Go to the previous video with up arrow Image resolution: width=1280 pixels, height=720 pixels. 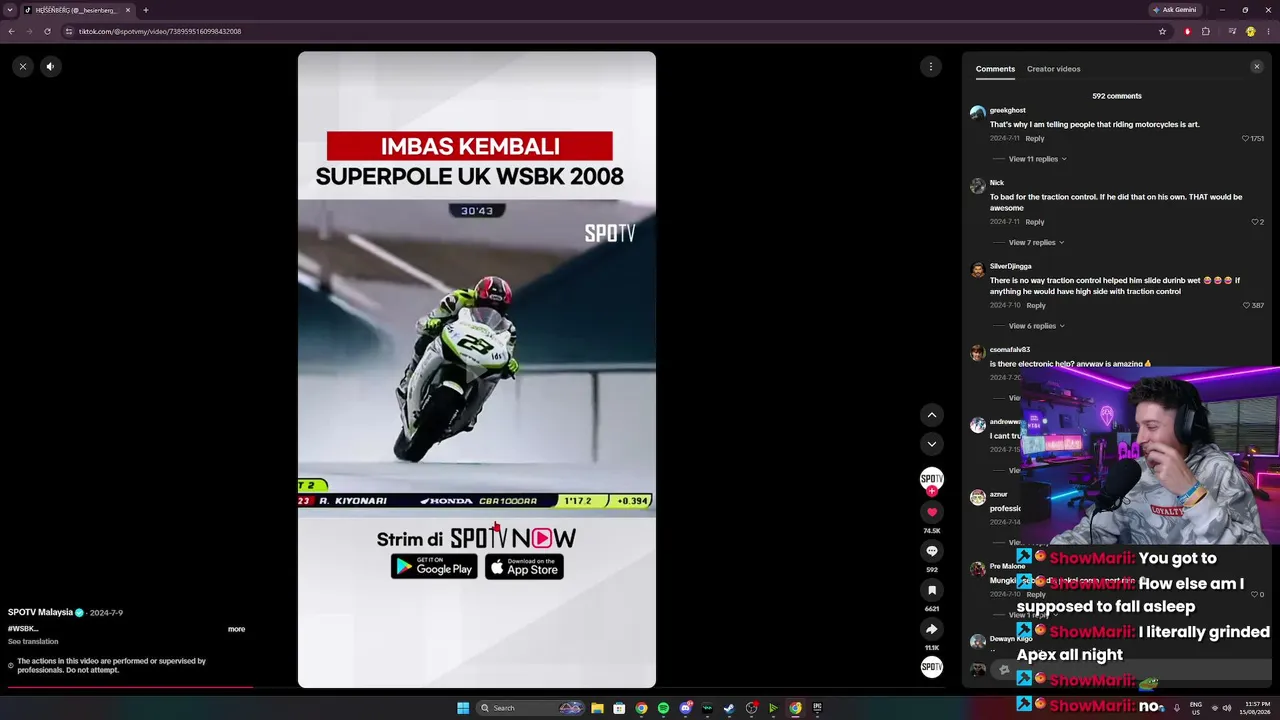pyautogui.click(x=932, y=415)
